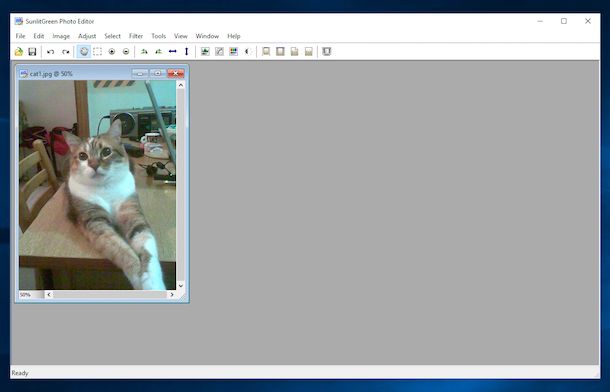Open the Adjust menu
The height and width of the screenshot is (392, 610).
pos(87,36)
